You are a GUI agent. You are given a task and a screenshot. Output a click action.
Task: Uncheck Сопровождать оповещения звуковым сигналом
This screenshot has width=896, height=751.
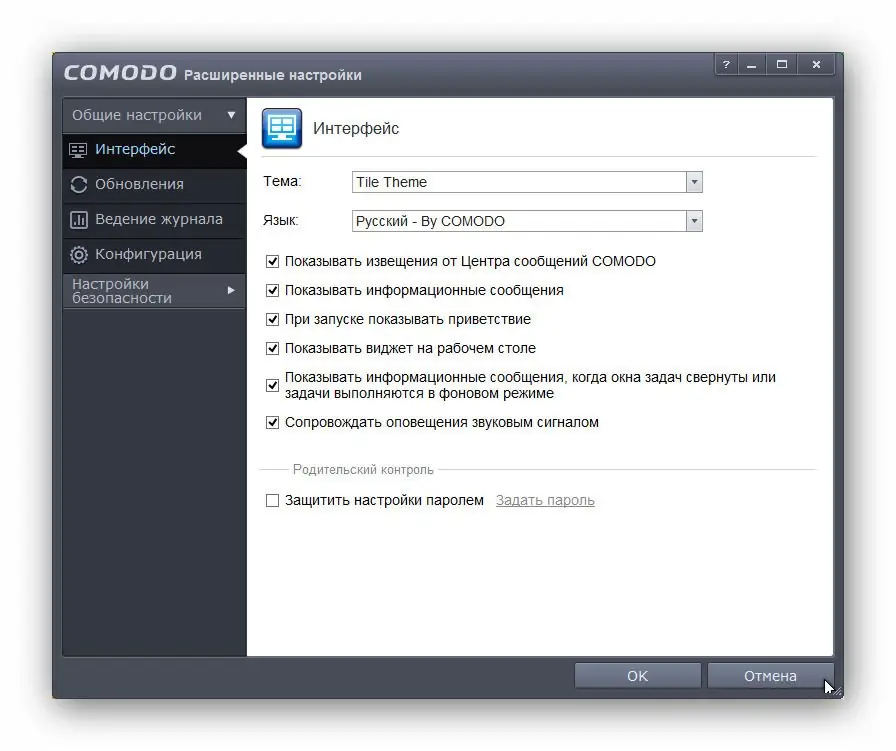(272, 422)
